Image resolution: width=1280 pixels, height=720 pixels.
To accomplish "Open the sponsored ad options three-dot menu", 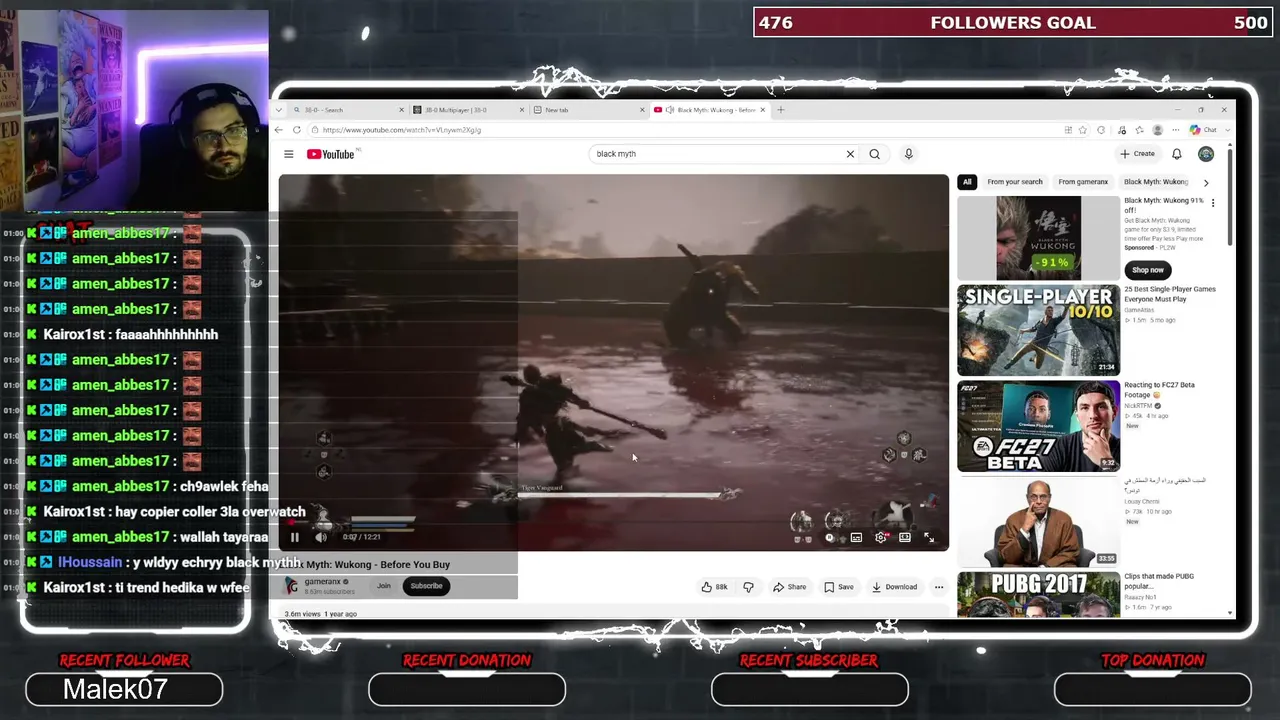I will tap(1213, 203).
